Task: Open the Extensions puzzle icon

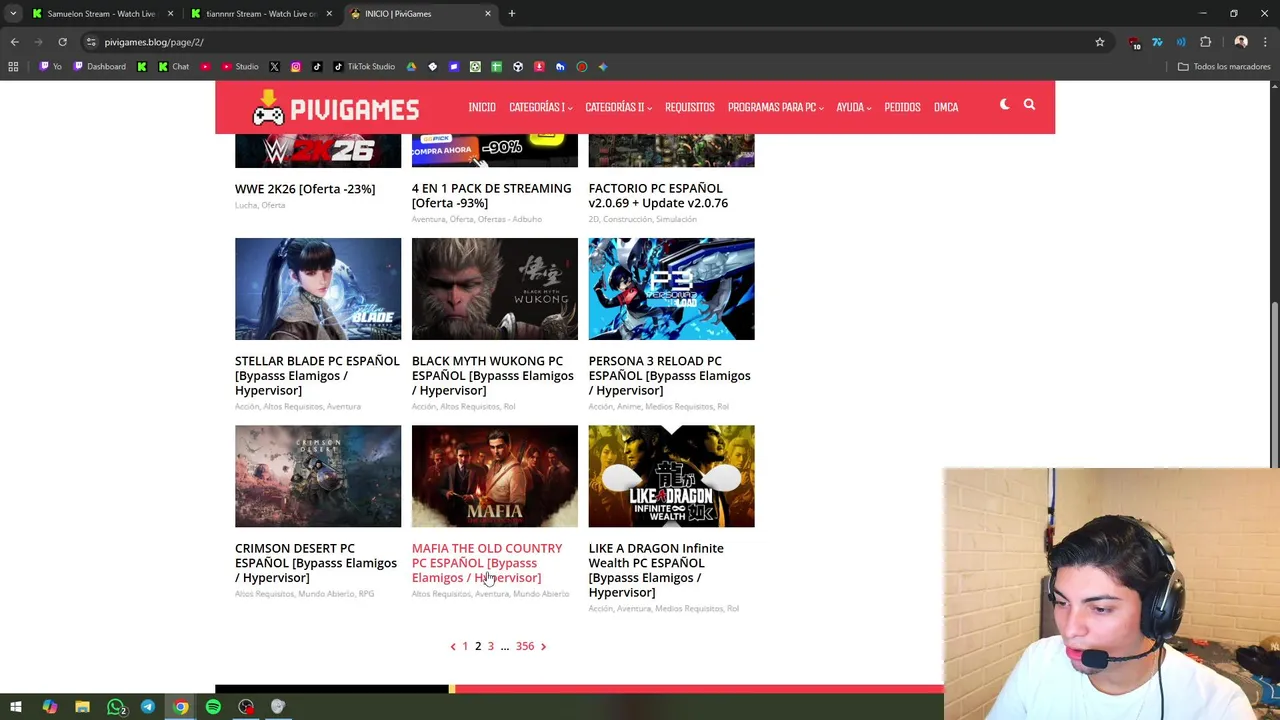Action: 1205,42
